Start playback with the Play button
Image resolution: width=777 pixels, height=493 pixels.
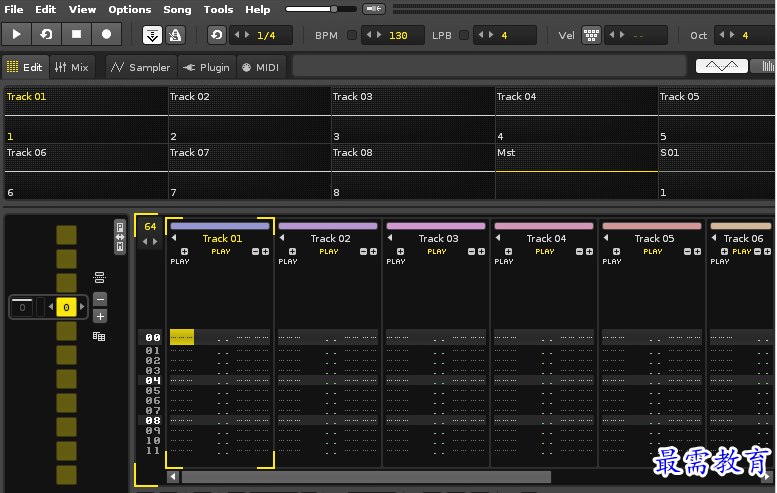tap(16, 35)
